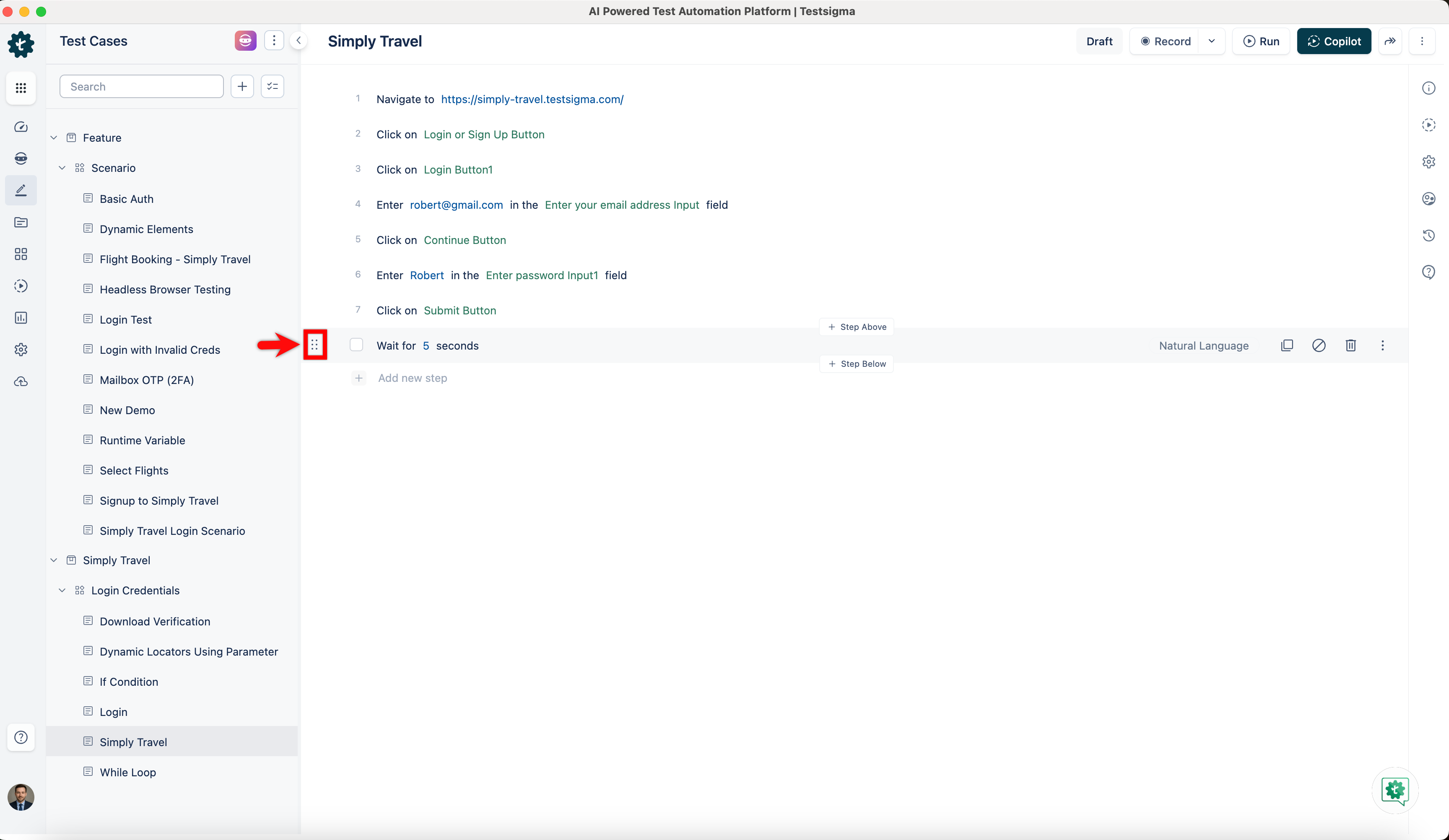Image resolution: width=1449 pixels, height=840 pixels.
Task: Add a new test case with plus button
Action: point(242,86)
